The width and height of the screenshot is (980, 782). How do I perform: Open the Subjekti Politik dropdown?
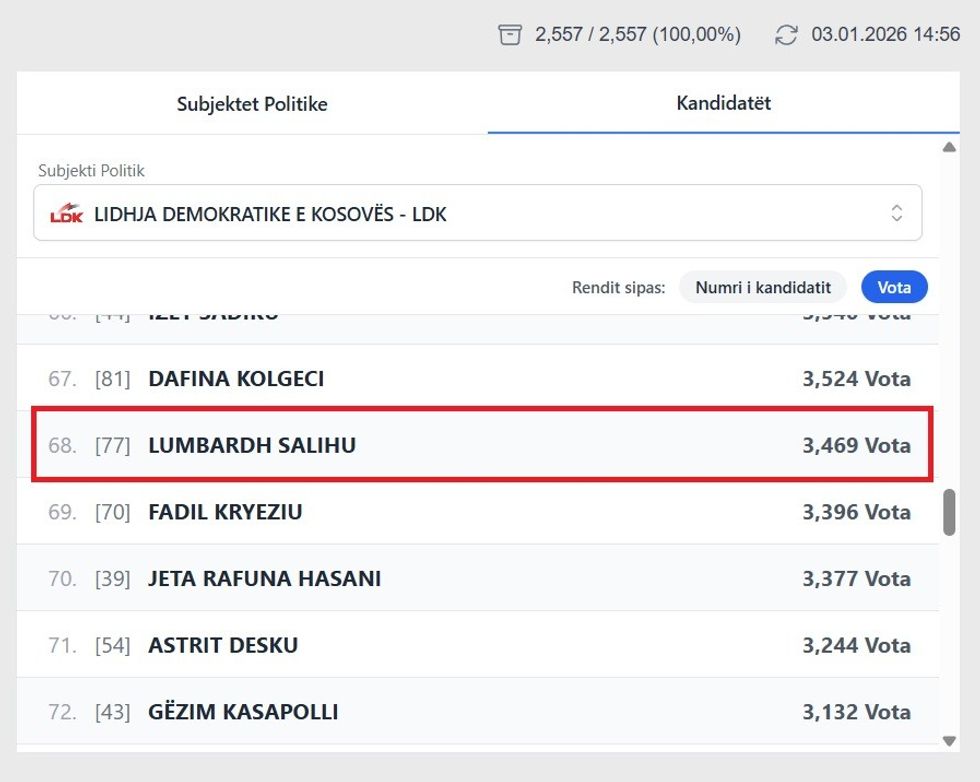pos(477,213)
